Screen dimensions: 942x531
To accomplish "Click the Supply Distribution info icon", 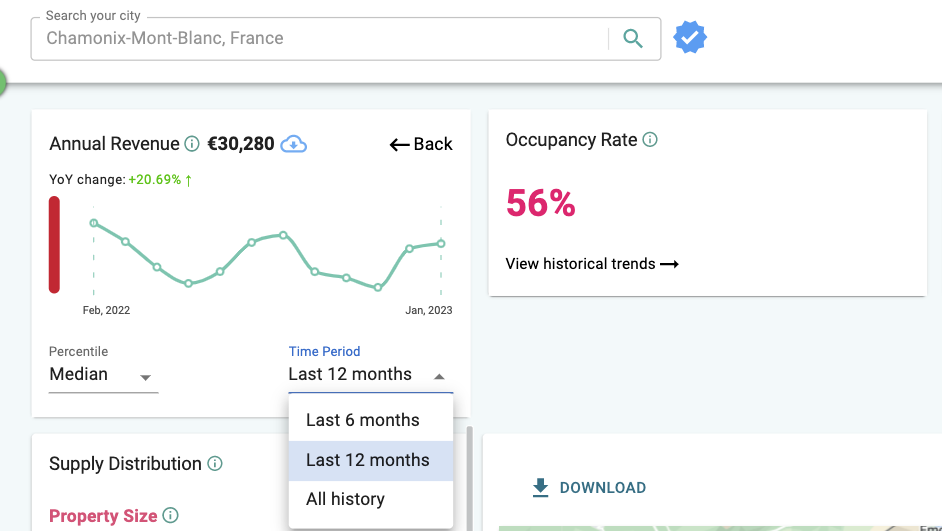I will point(215,464).
